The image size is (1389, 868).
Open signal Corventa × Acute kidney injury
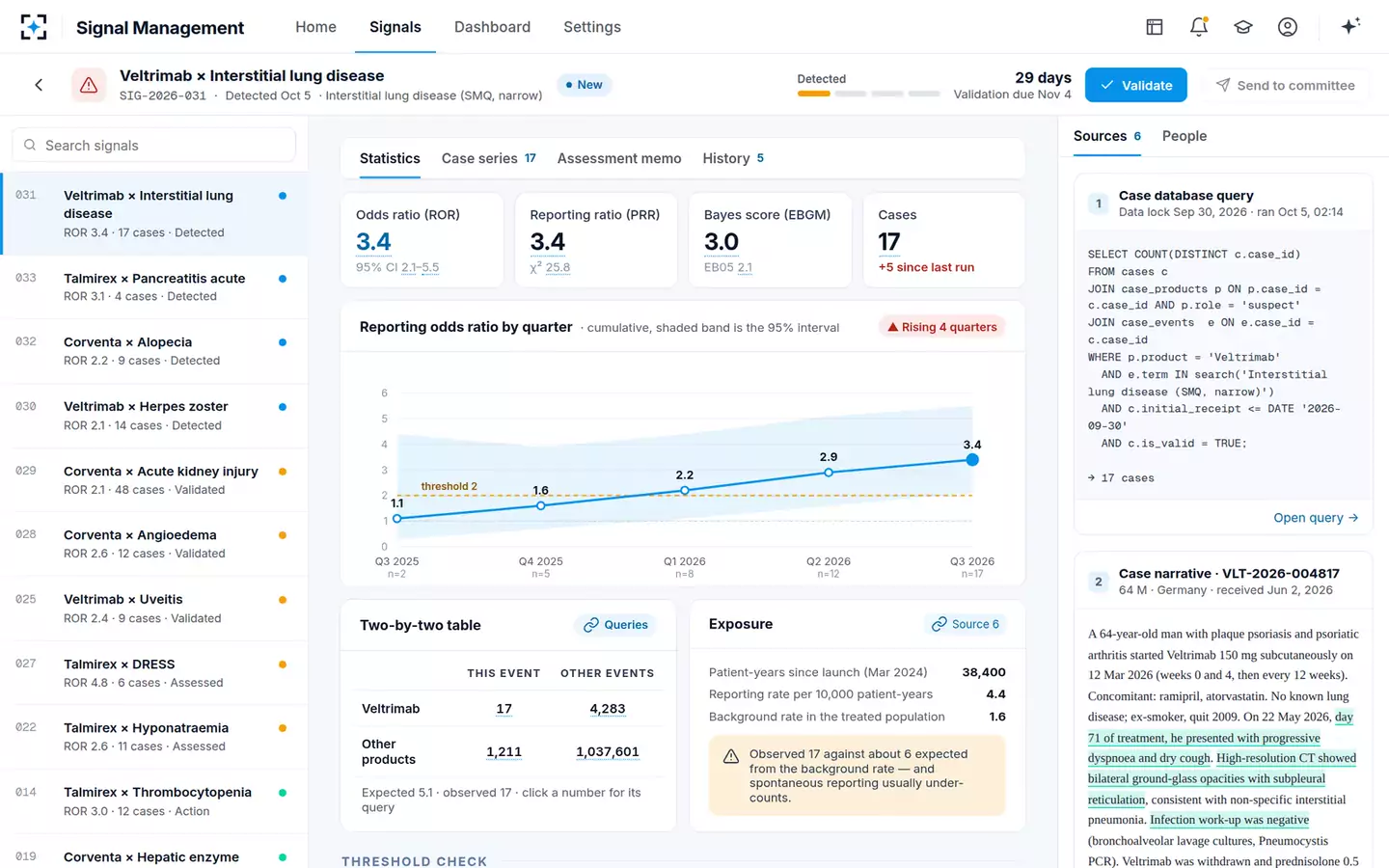[154, 480]
